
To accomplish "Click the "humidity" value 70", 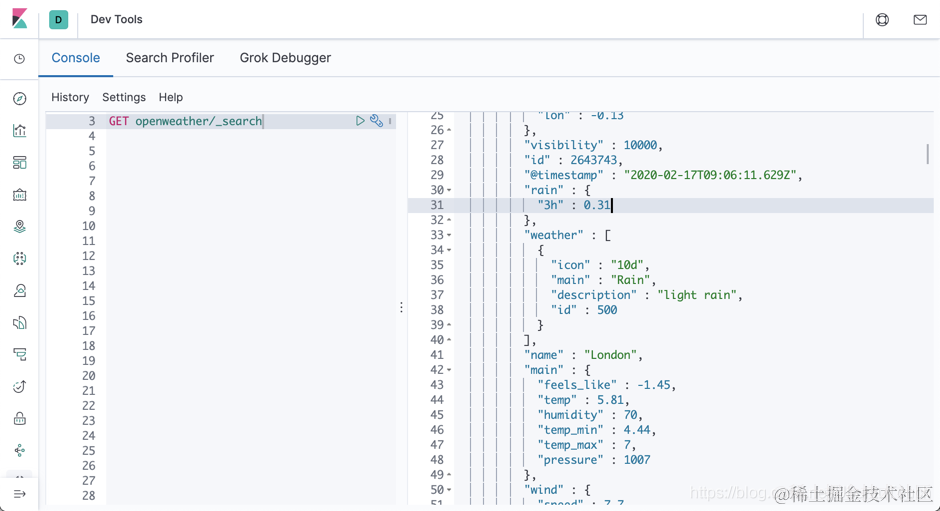I will click(x=630, y=415).
